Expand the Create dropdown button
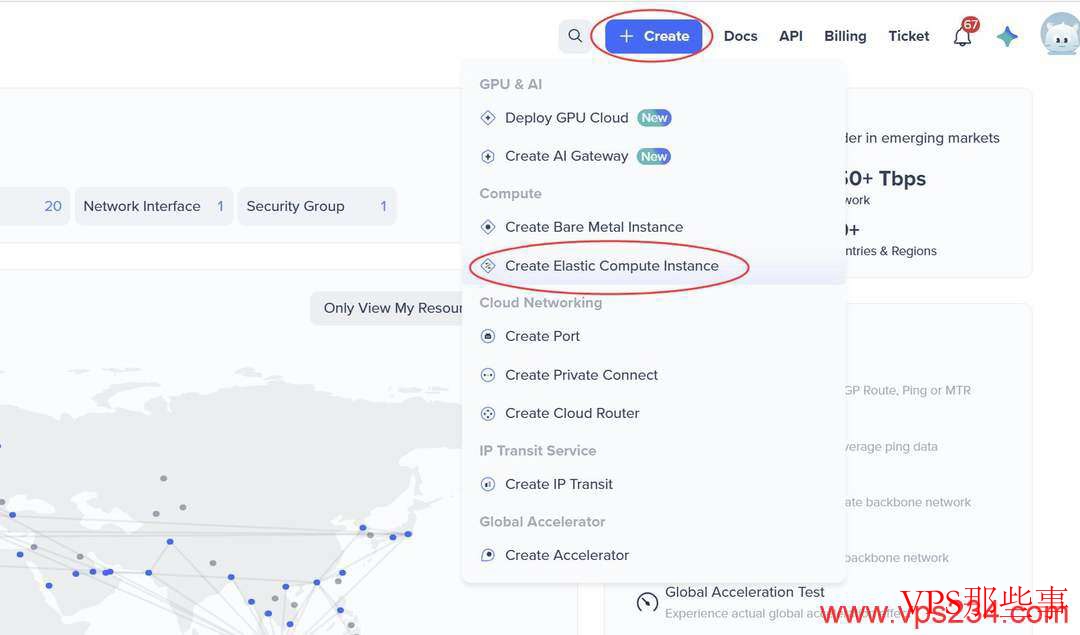 tap(654, 36)
